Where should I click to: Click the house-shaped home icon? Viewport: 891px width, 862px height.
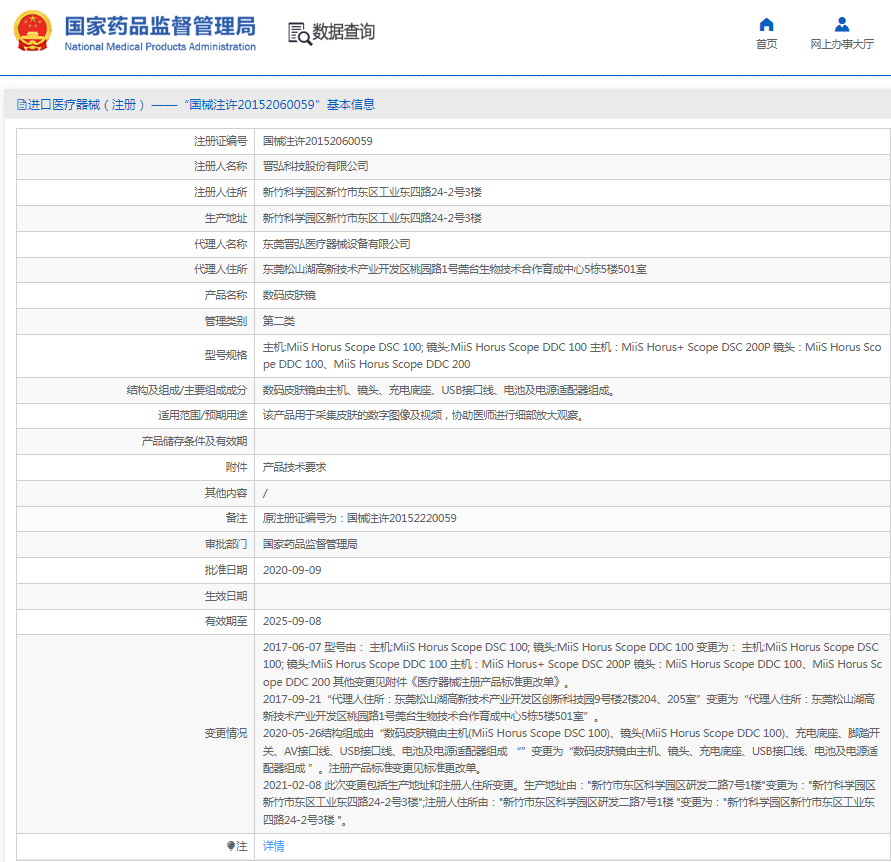766,25
